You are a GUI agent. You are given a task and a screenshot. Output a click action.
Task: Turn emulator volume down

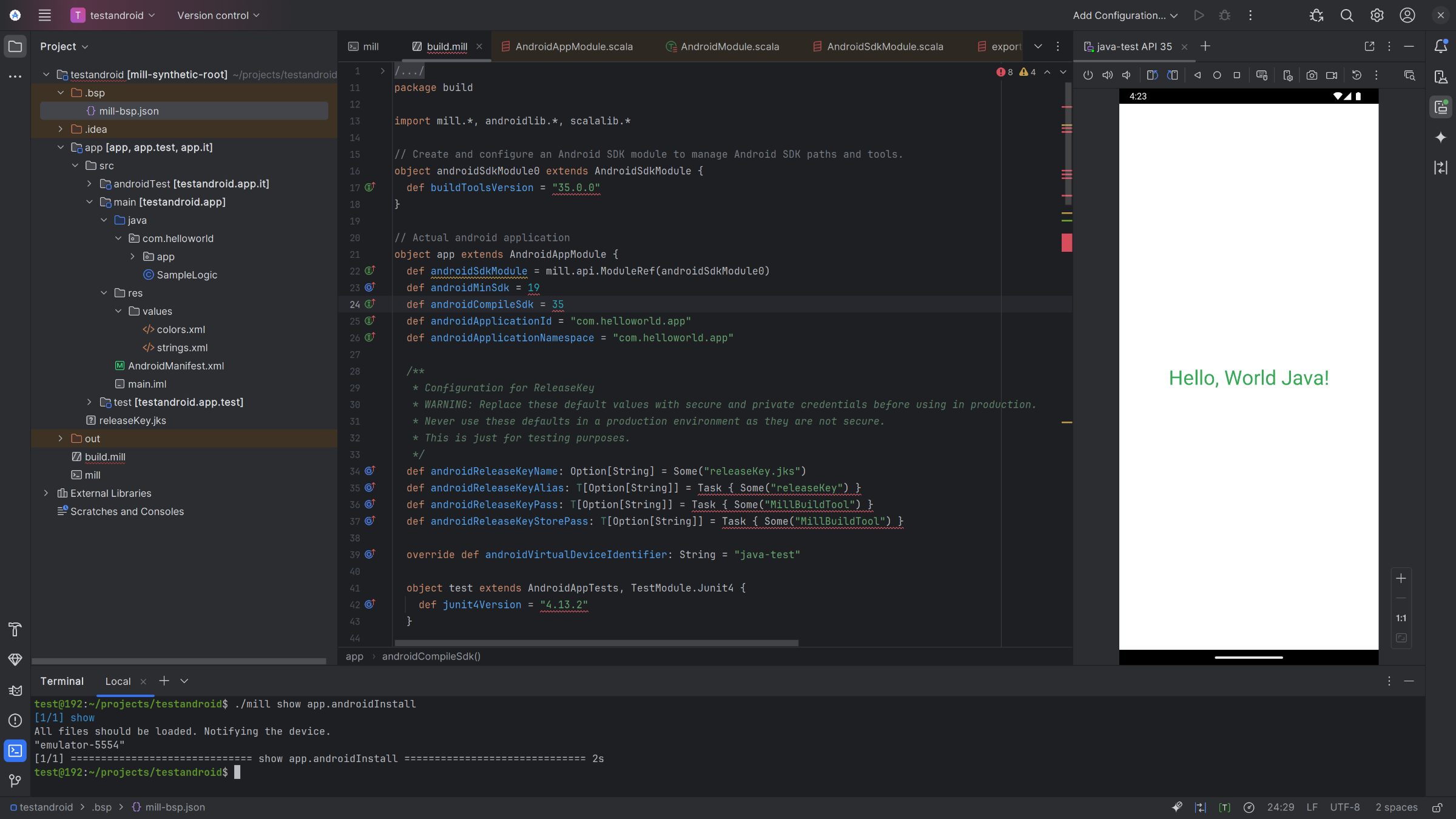(x=1127, y=75)
